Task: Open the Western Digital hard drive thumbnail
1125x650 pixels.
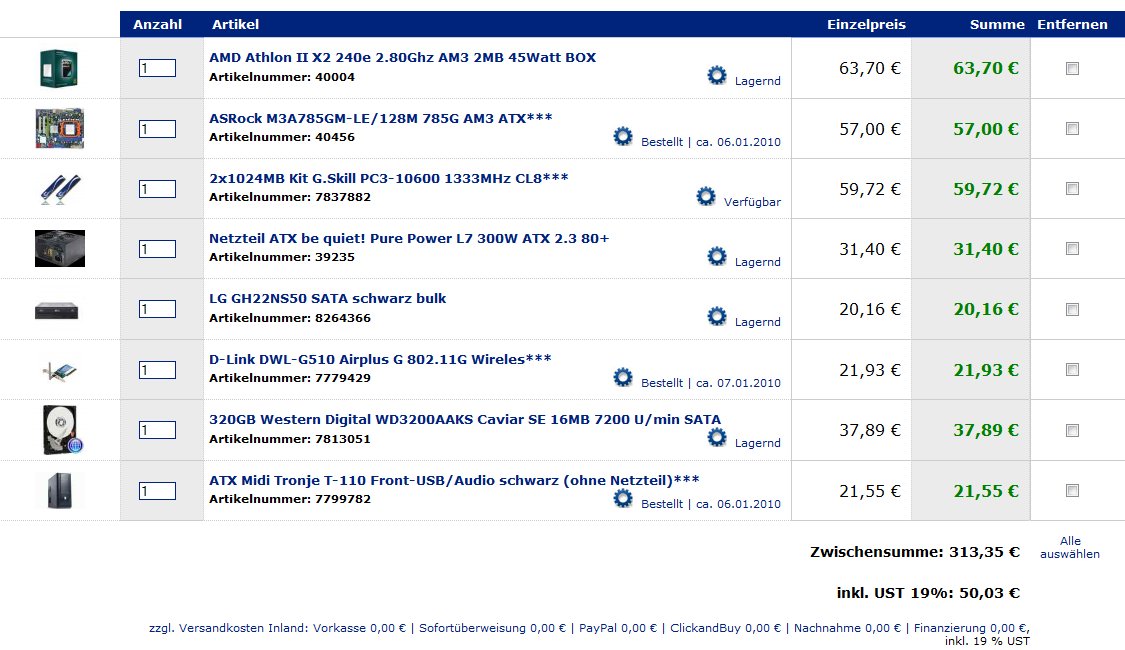Action: tap(62, 430)
